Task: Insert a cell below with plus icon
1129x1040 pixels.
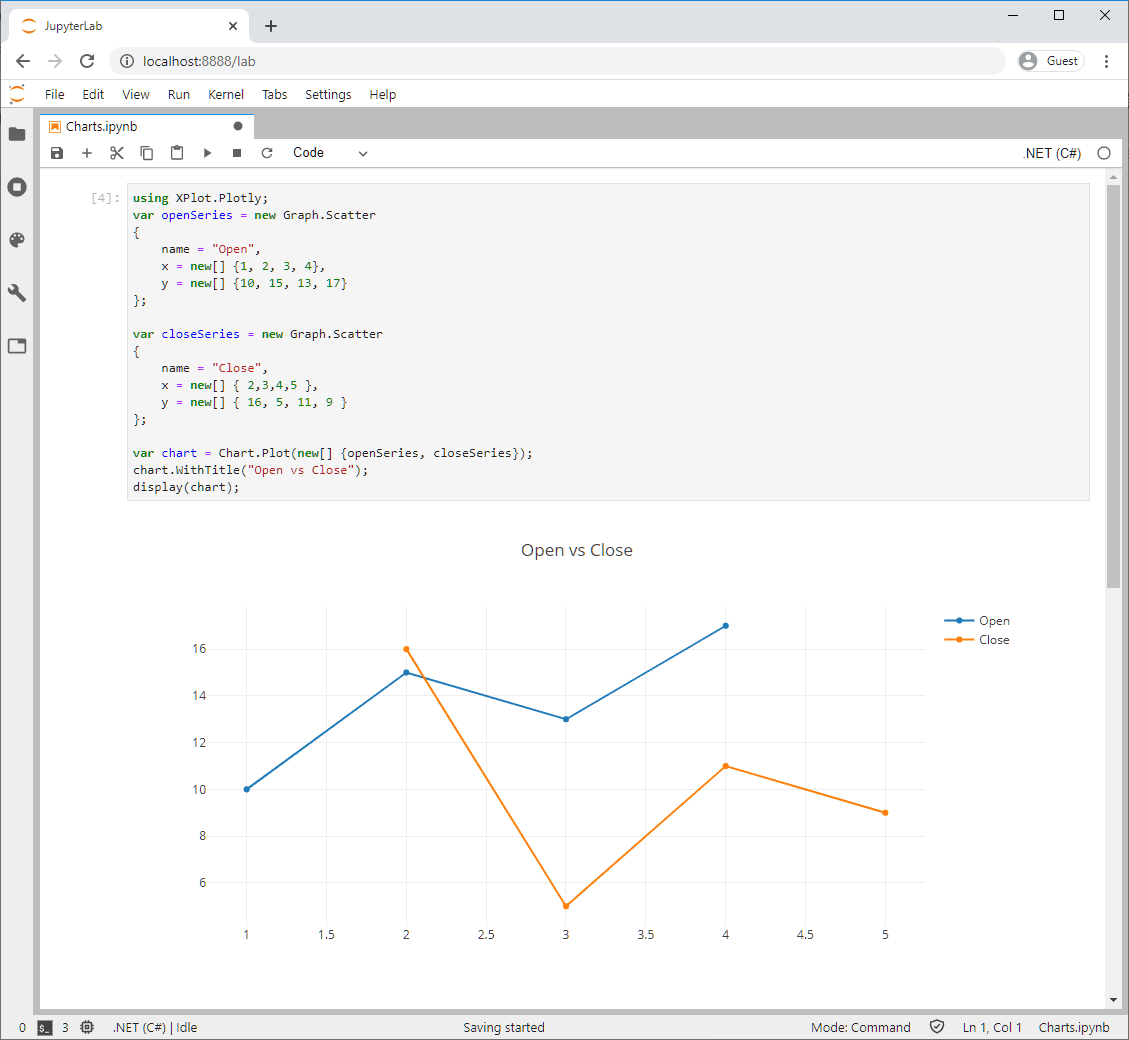Action: pos(87,153)
